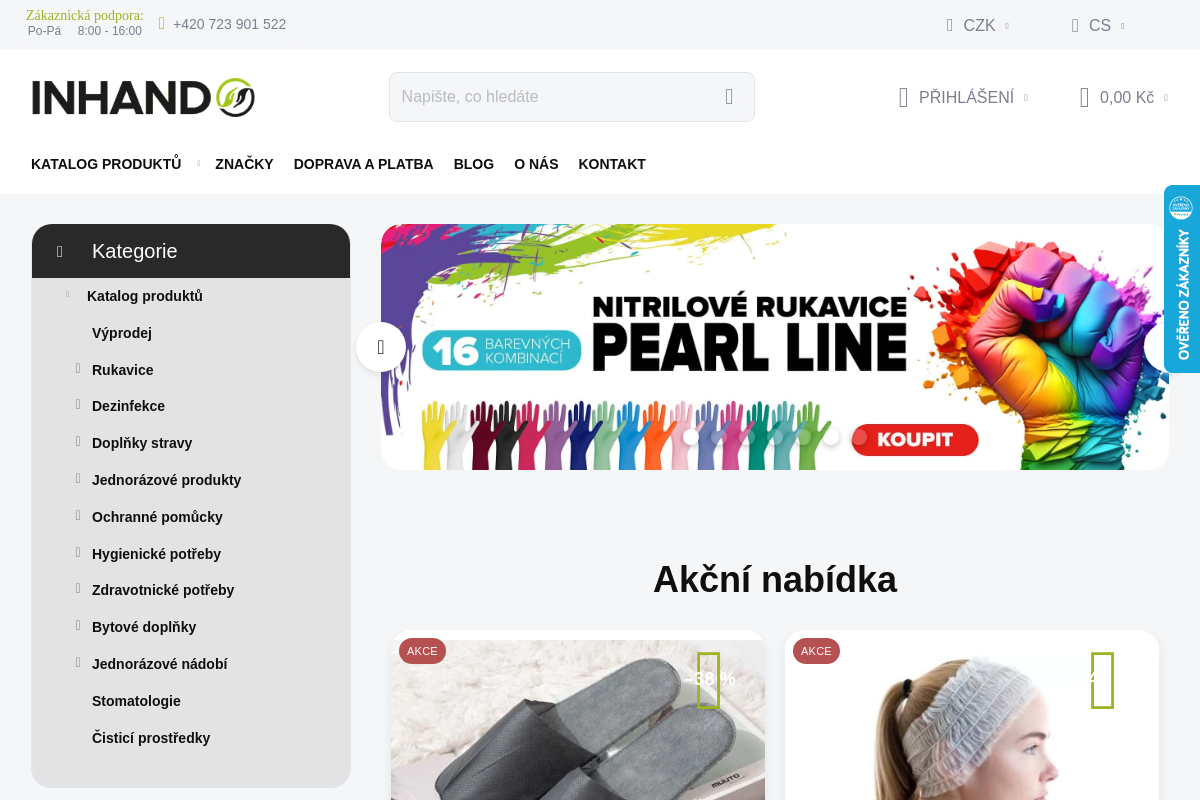Image resolution: width=1200 pixels, height=800 pixels.
Task: Expand the Jednorázové nádobí category
Action: 78,663
